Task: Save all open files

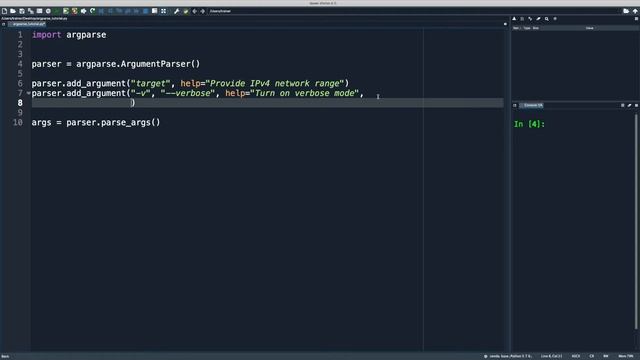Action: pos(31,11)
